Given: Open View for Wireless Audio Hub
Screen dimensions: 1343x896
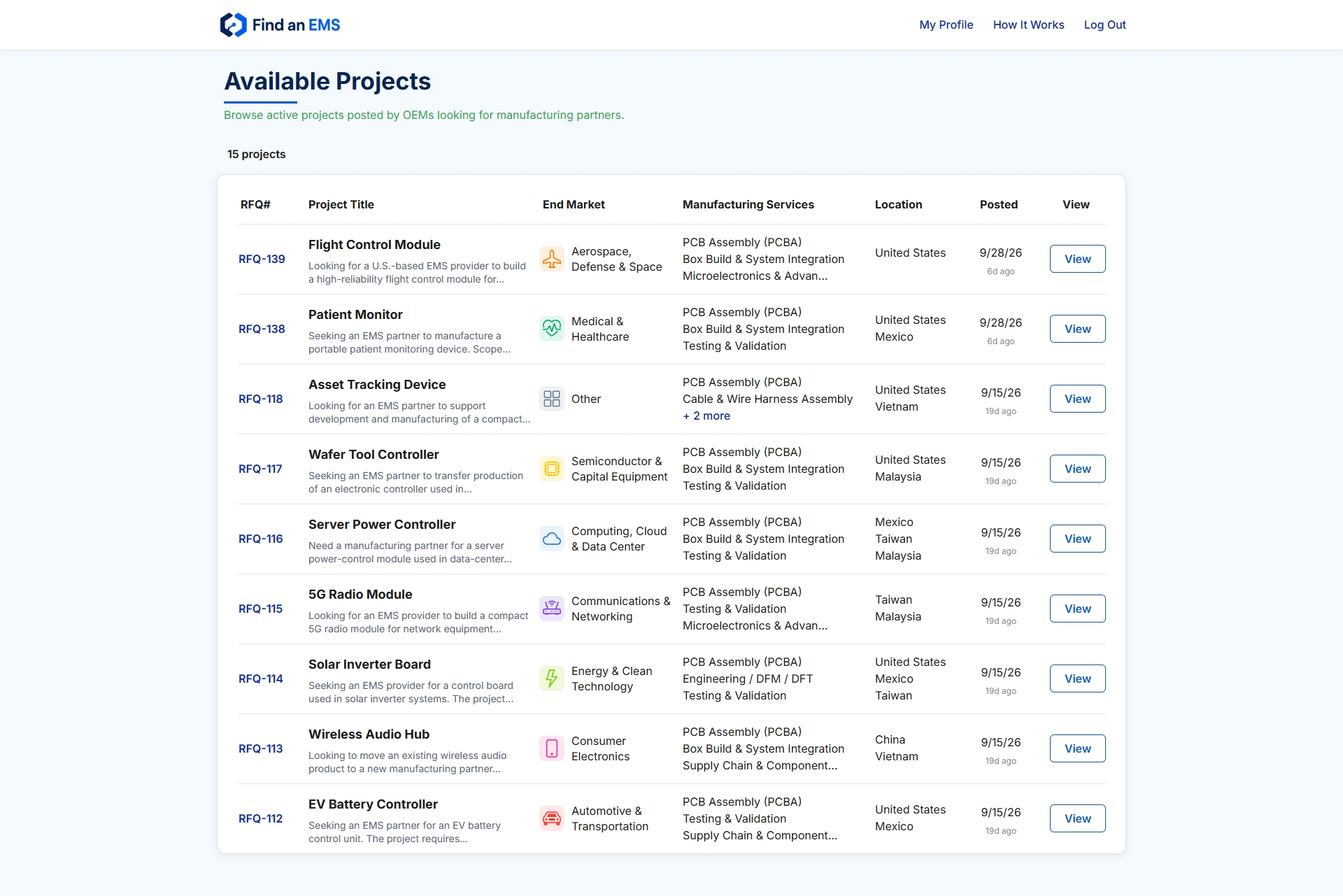Looking at the screenshot, I should coord(1077,748).
